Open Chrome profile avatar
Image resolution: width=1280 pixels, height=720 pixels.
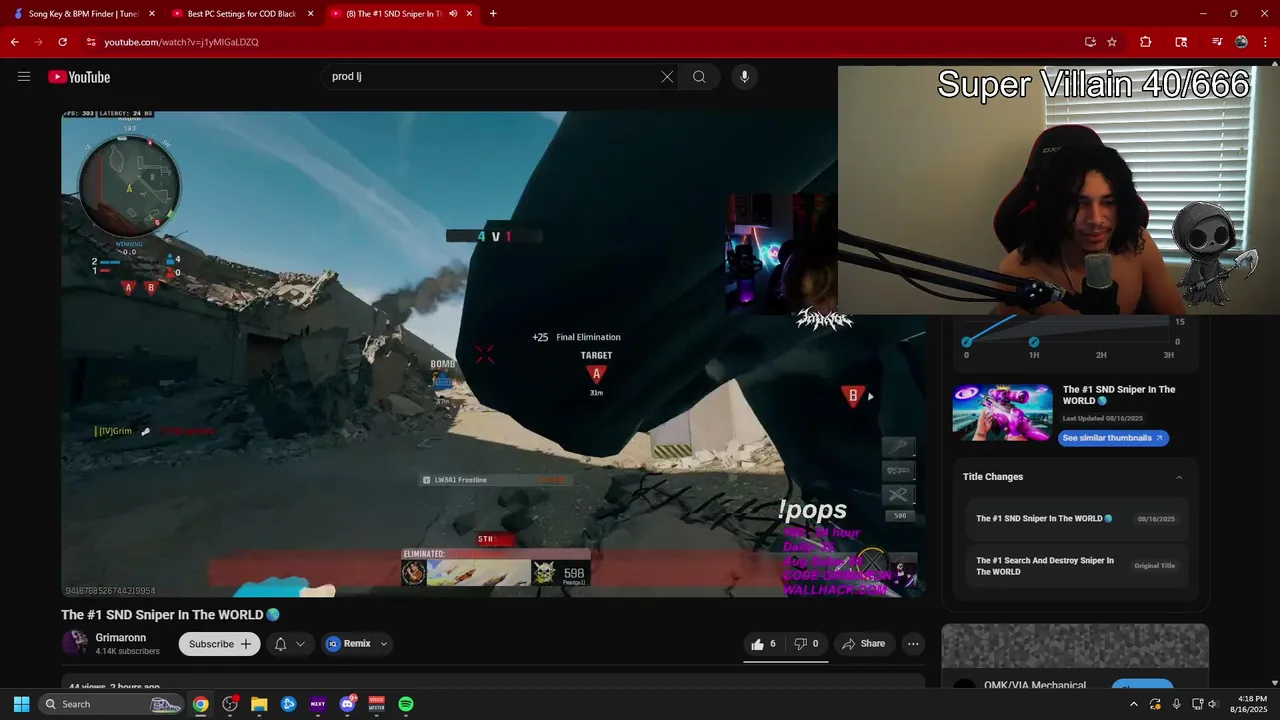(x=1241, y=42)
